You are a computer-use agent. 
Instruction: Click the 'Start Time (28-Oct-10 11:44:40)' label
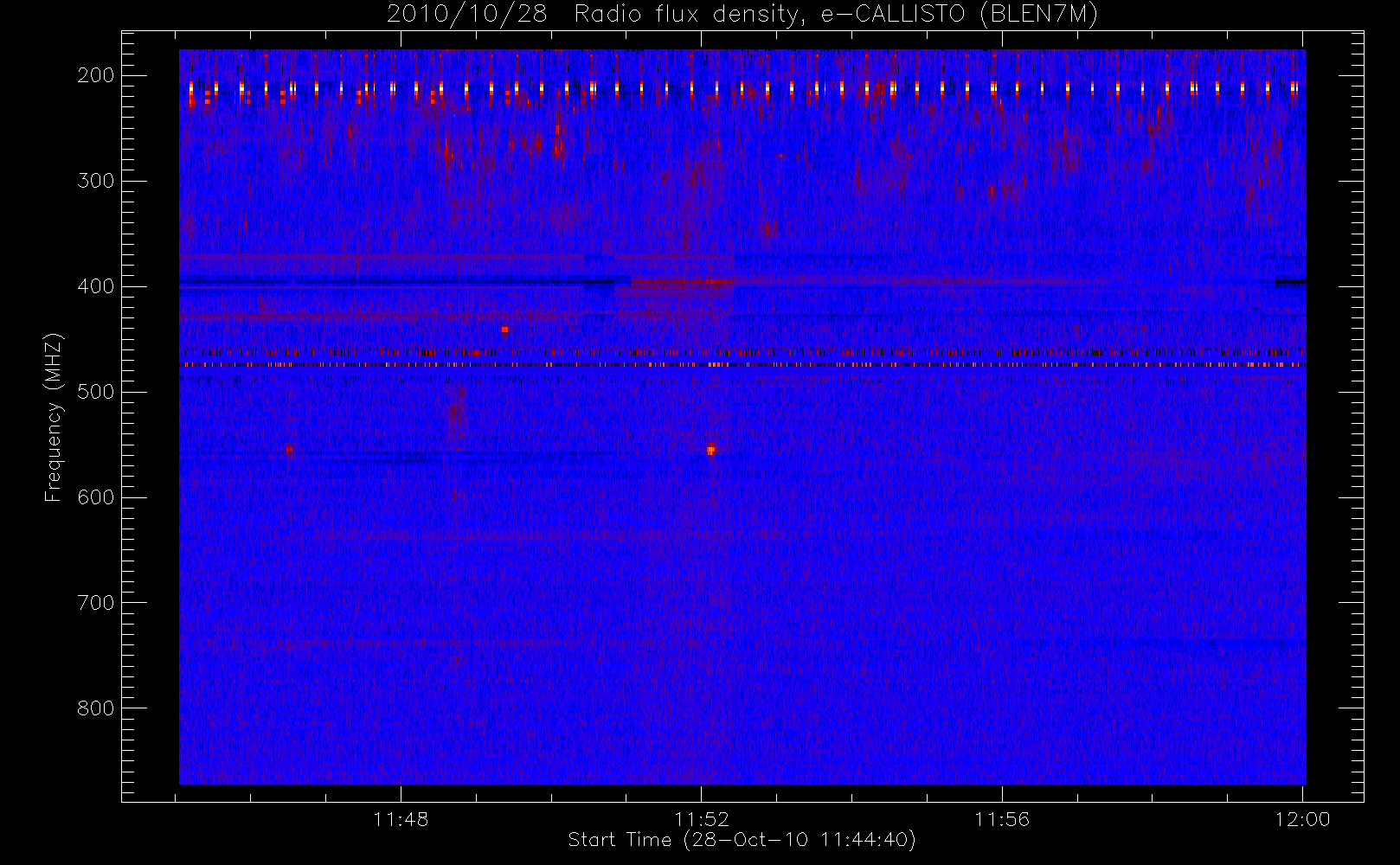(x=742, y=840)
